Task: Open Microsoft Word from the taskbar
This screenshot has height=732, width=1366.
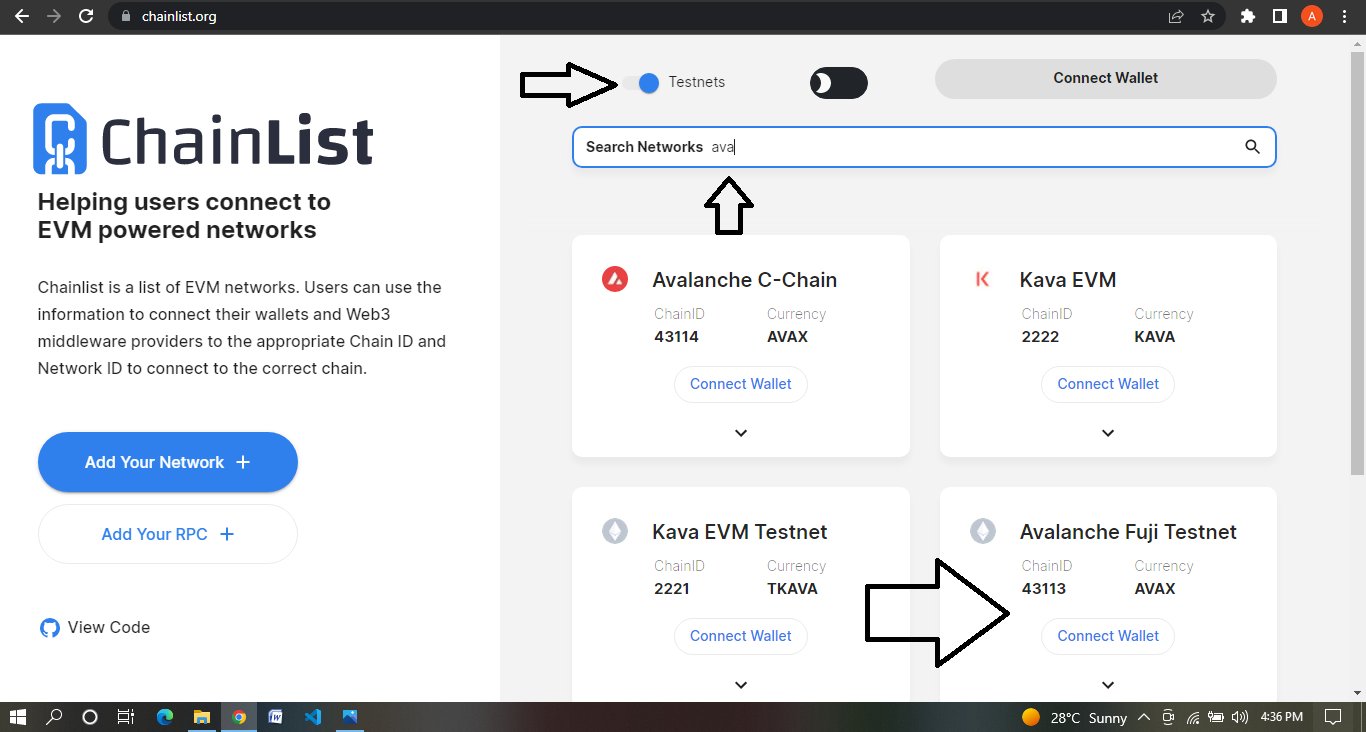Action: click(x=276, y=717)
